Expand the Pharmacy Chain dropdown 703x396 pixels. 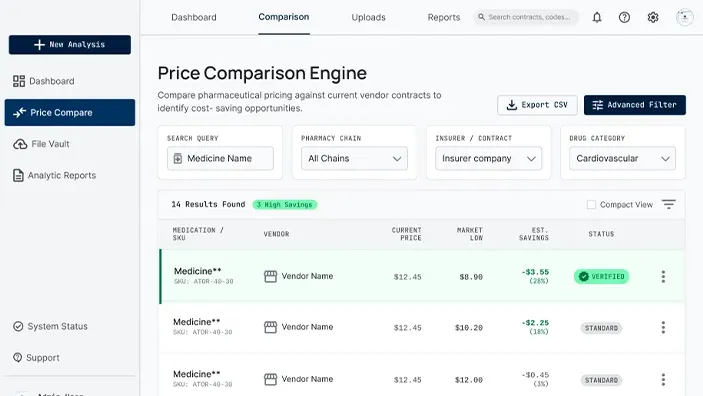[354, 158]
